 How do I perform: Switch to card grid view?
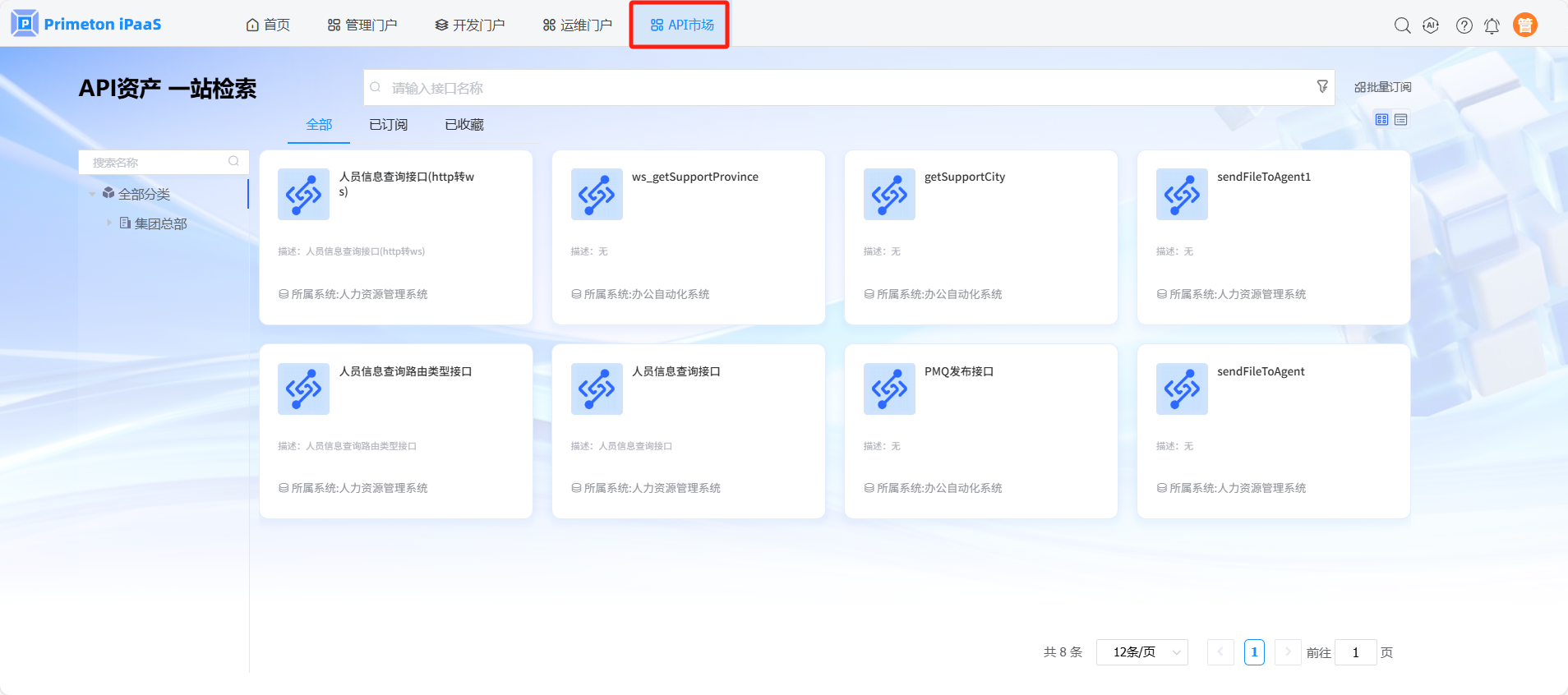click(x=1381, y=120)
